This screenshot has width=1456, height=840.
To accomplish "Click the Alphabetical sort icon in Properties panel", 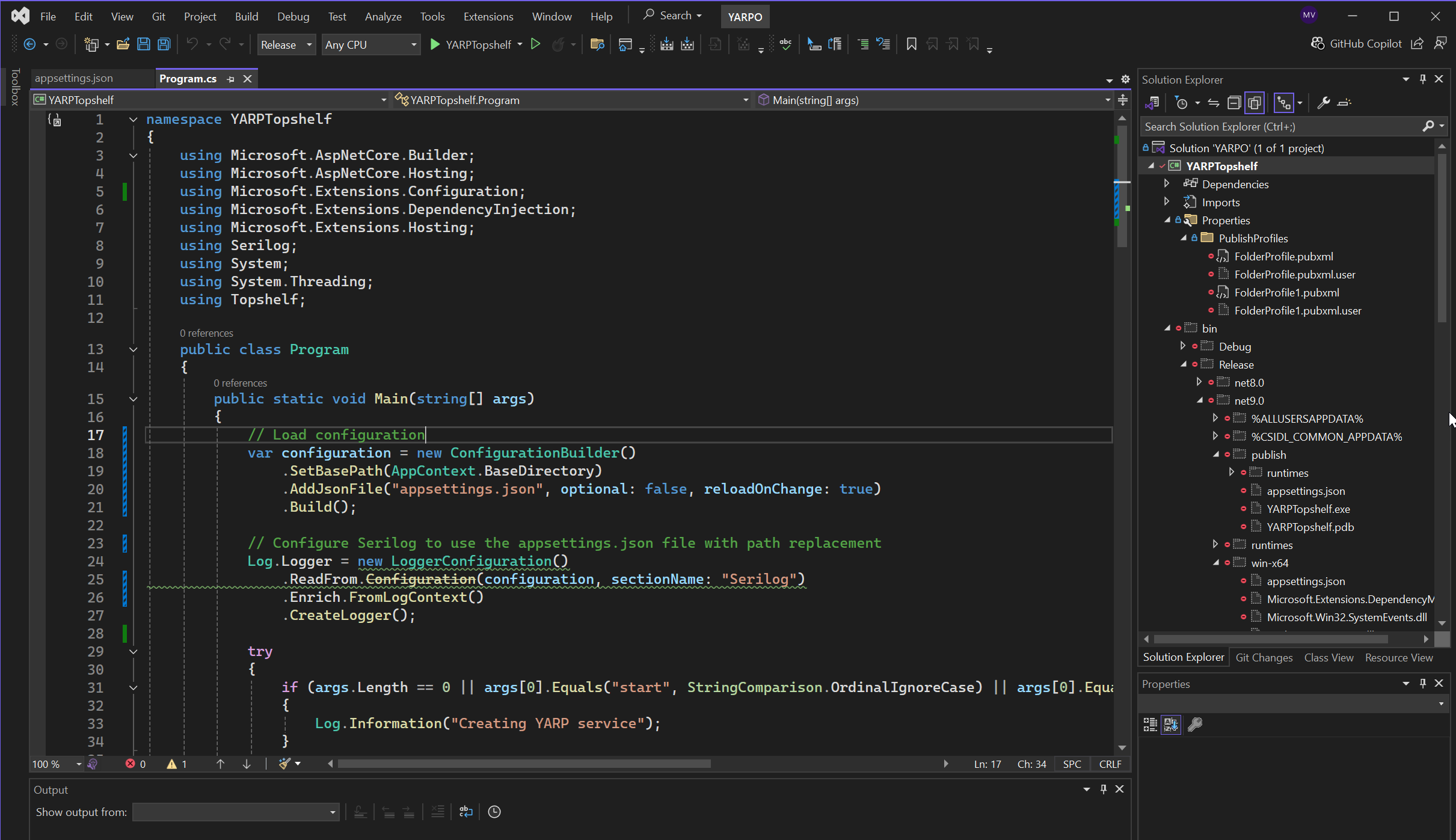I will [1171, 725].
